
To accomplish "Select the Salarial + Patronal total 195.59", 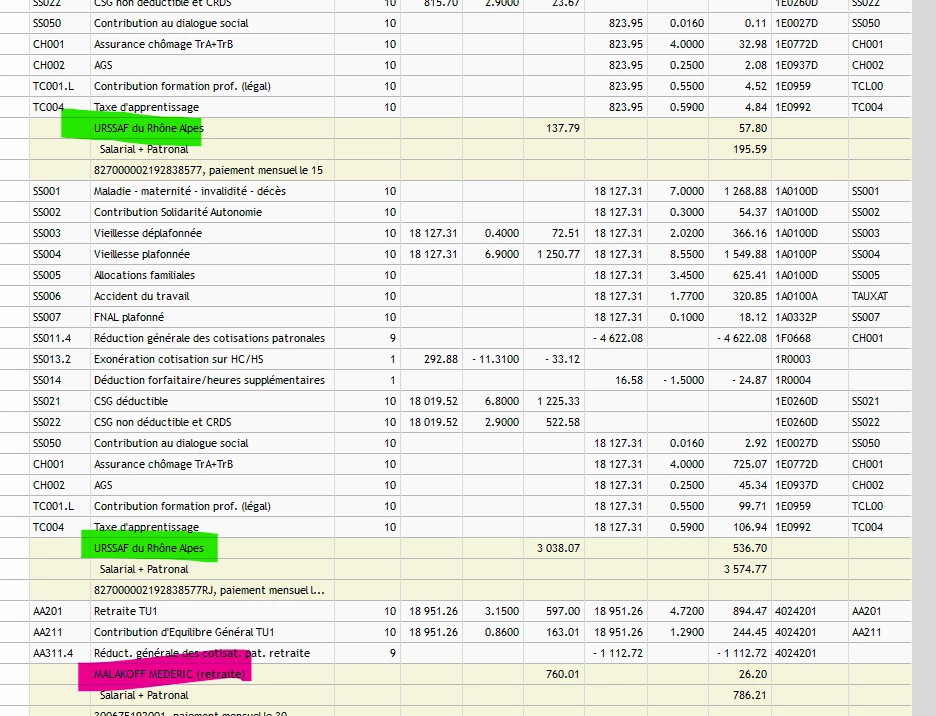I will click(x=750, y=149).
